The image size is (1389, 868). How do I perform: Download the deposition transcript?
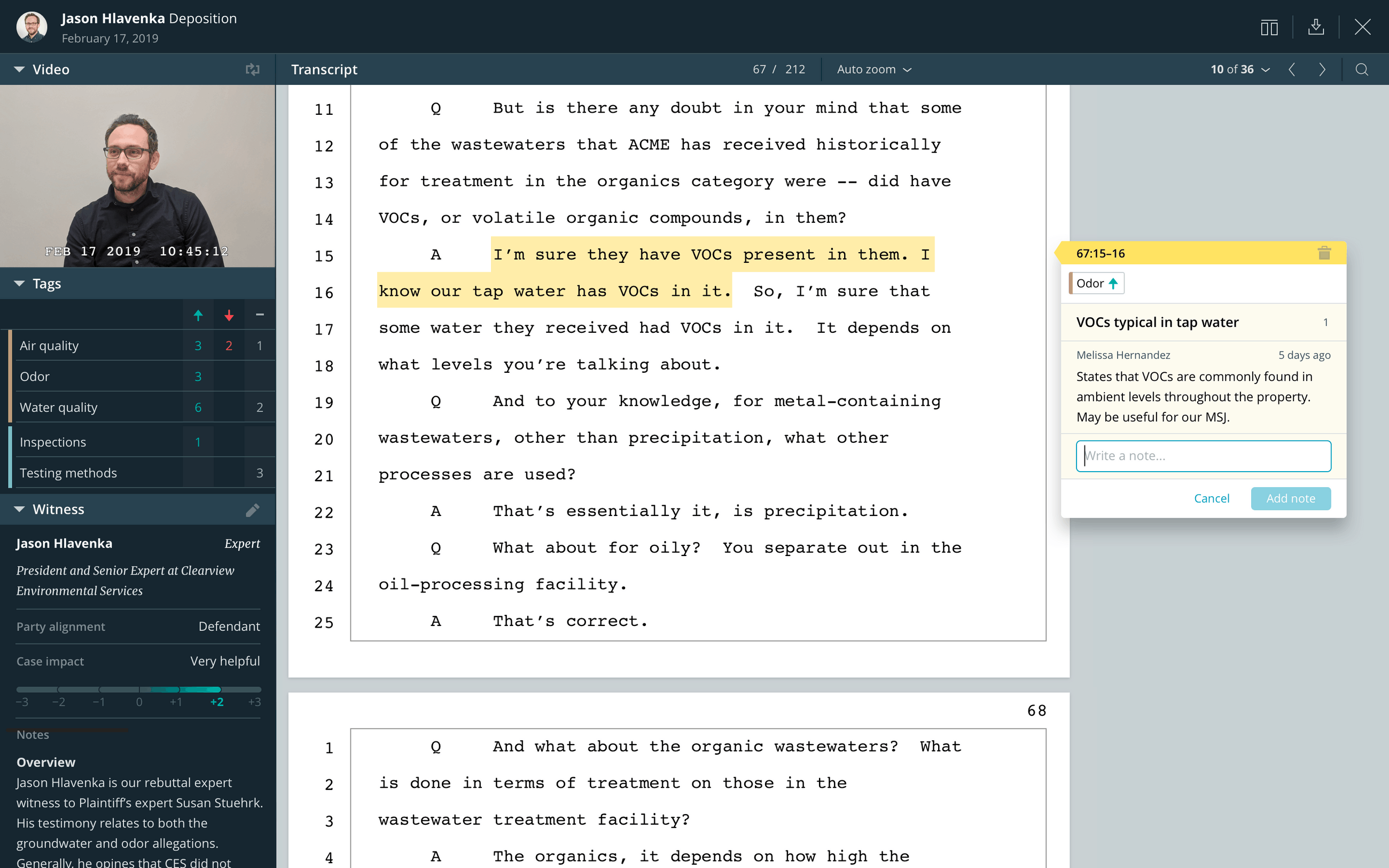1316,27
